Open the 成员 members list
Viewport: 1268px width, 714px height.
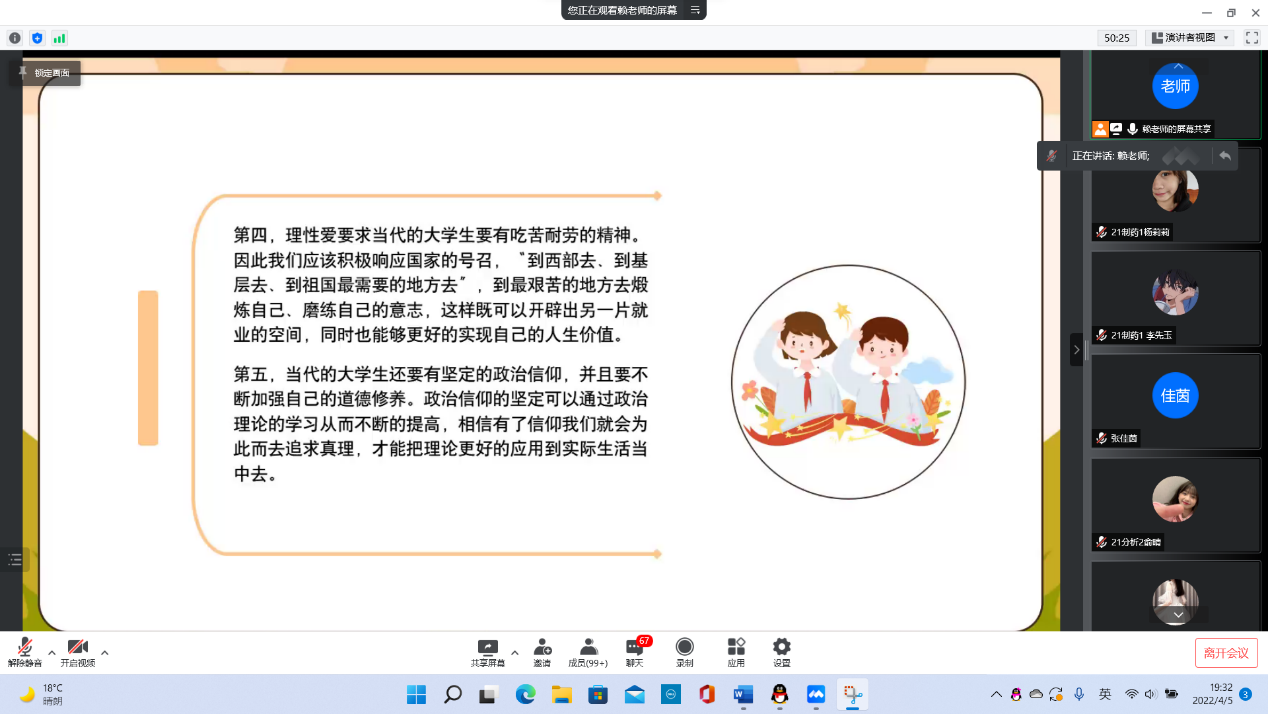click(x=588, y=652)
